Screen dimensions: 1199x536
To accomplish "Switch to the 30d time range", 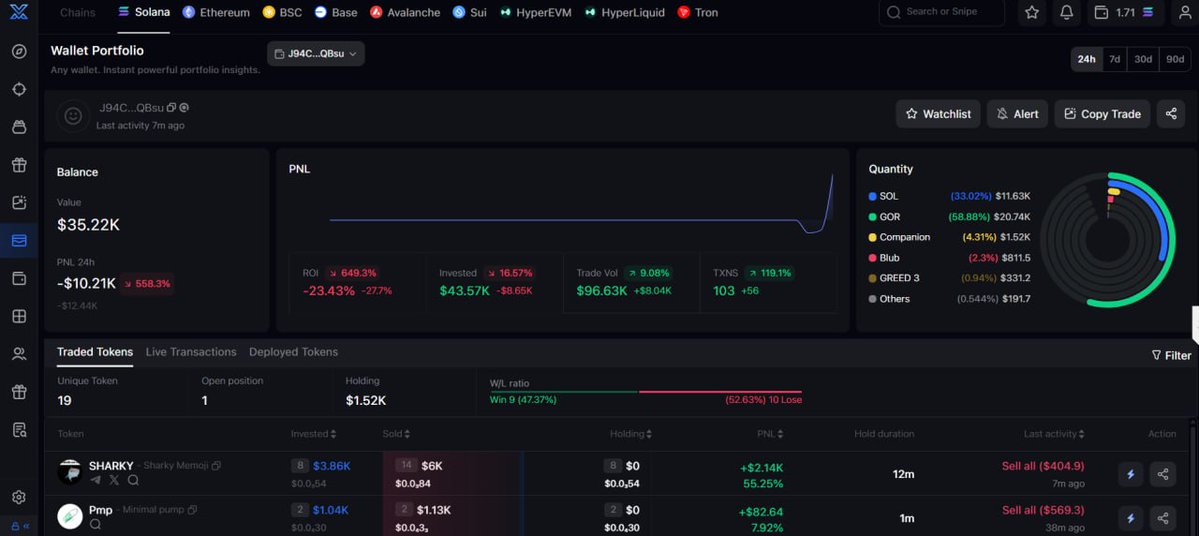I will 1143,59.
